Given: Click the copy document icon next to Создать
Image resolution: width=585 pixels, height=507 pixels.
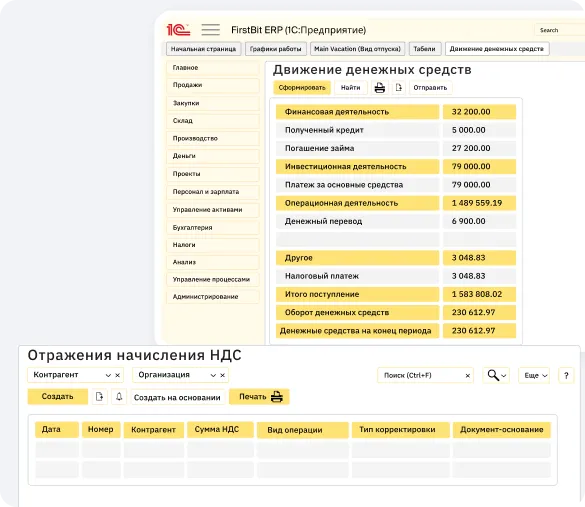Looking at the screenshot, I should pos(99,397).
